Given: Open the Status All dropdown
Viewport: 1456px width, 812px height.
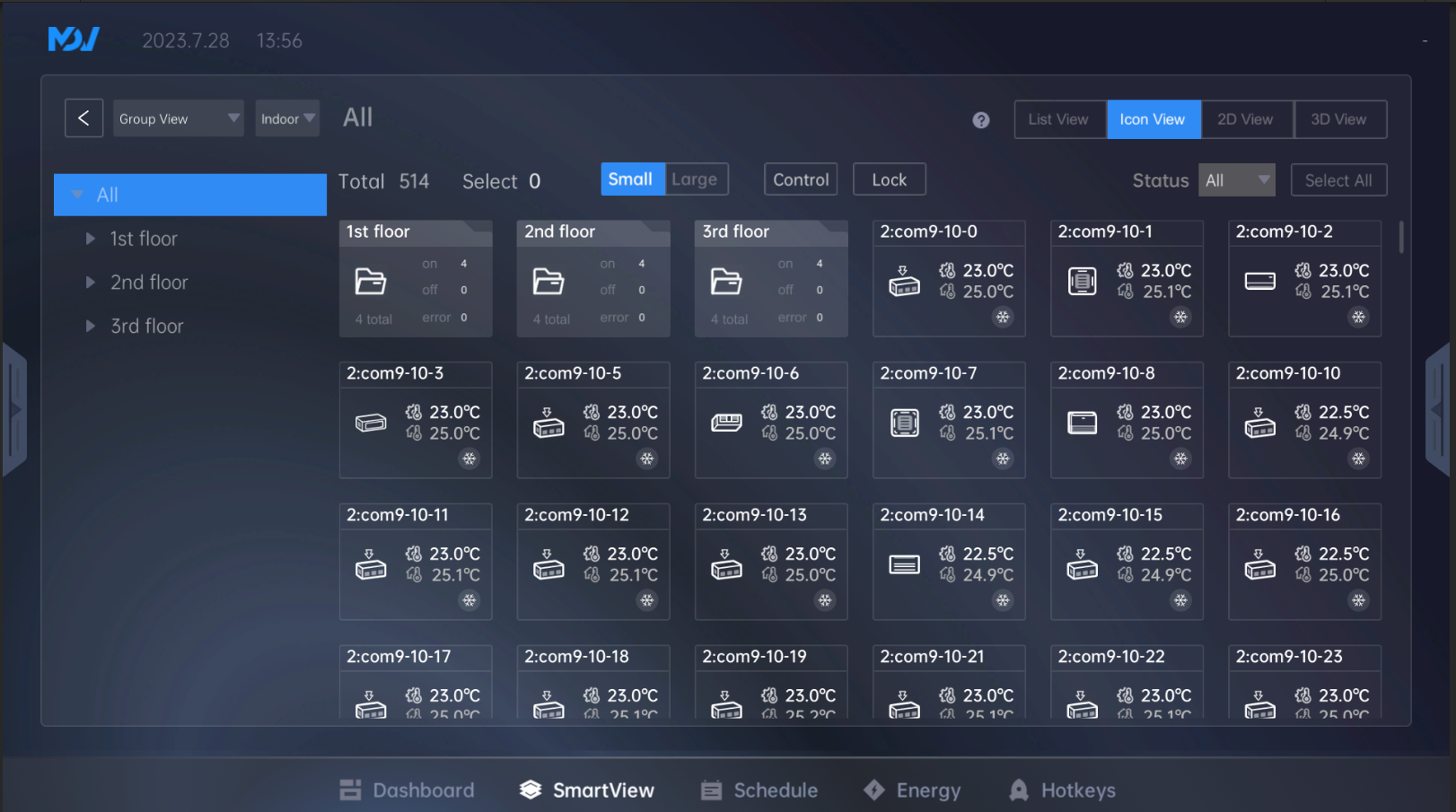Looking at the screenshot, I should (x=1236, y=180).
